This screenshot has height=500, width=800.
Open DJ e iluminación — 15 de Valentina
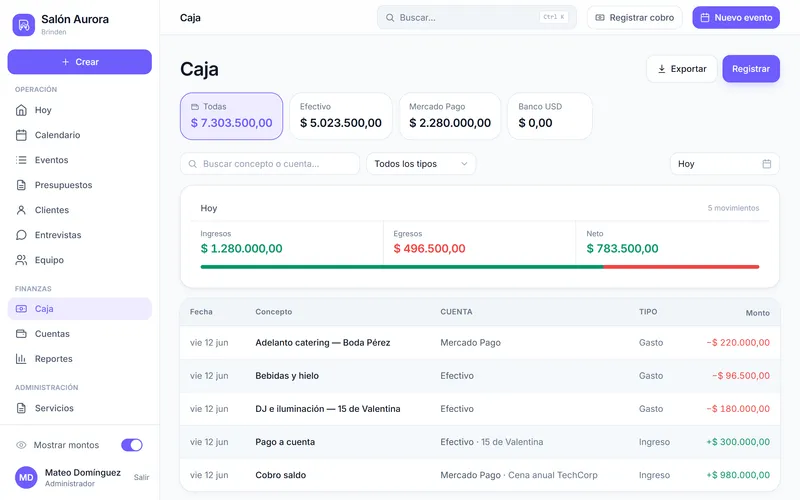[480, 409]
